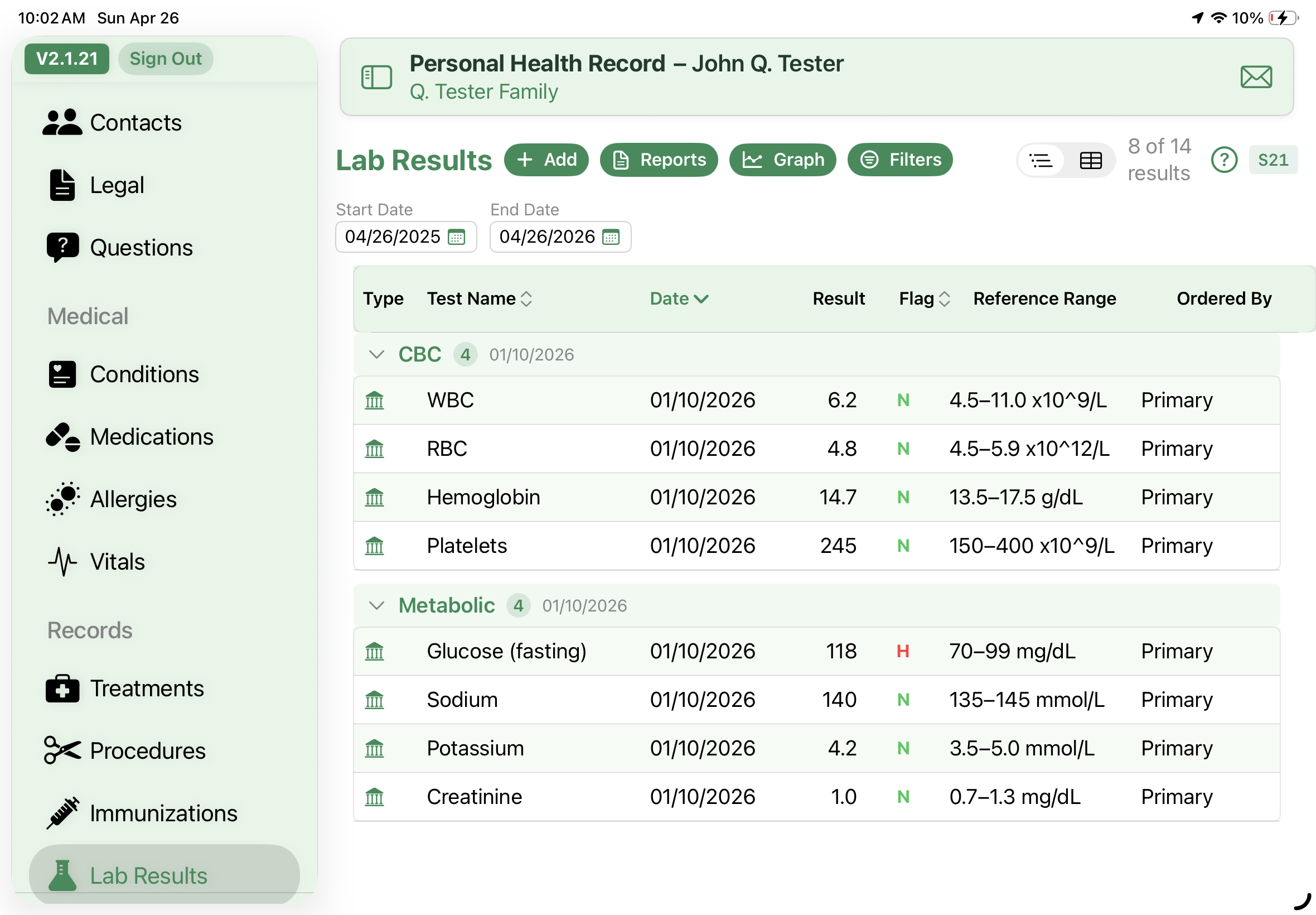The width and height of the screenshot is (1316, 915).
Task: Click Potassium result 4.2
Action: [842, 749]
